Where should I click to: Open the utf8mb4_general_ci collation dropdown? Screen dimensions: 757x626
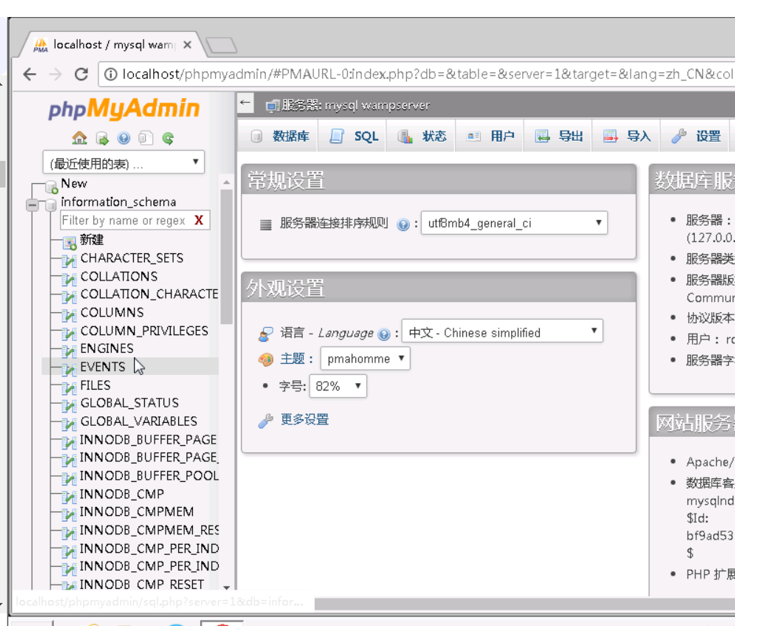point(514,223)
